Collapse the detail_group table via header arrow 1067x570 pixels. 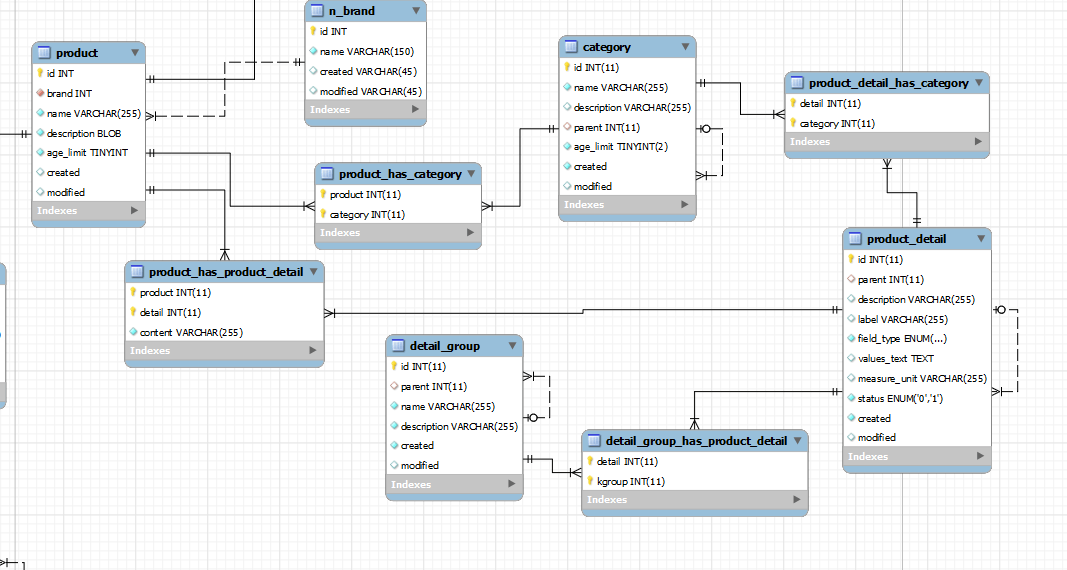click(512, 346)
